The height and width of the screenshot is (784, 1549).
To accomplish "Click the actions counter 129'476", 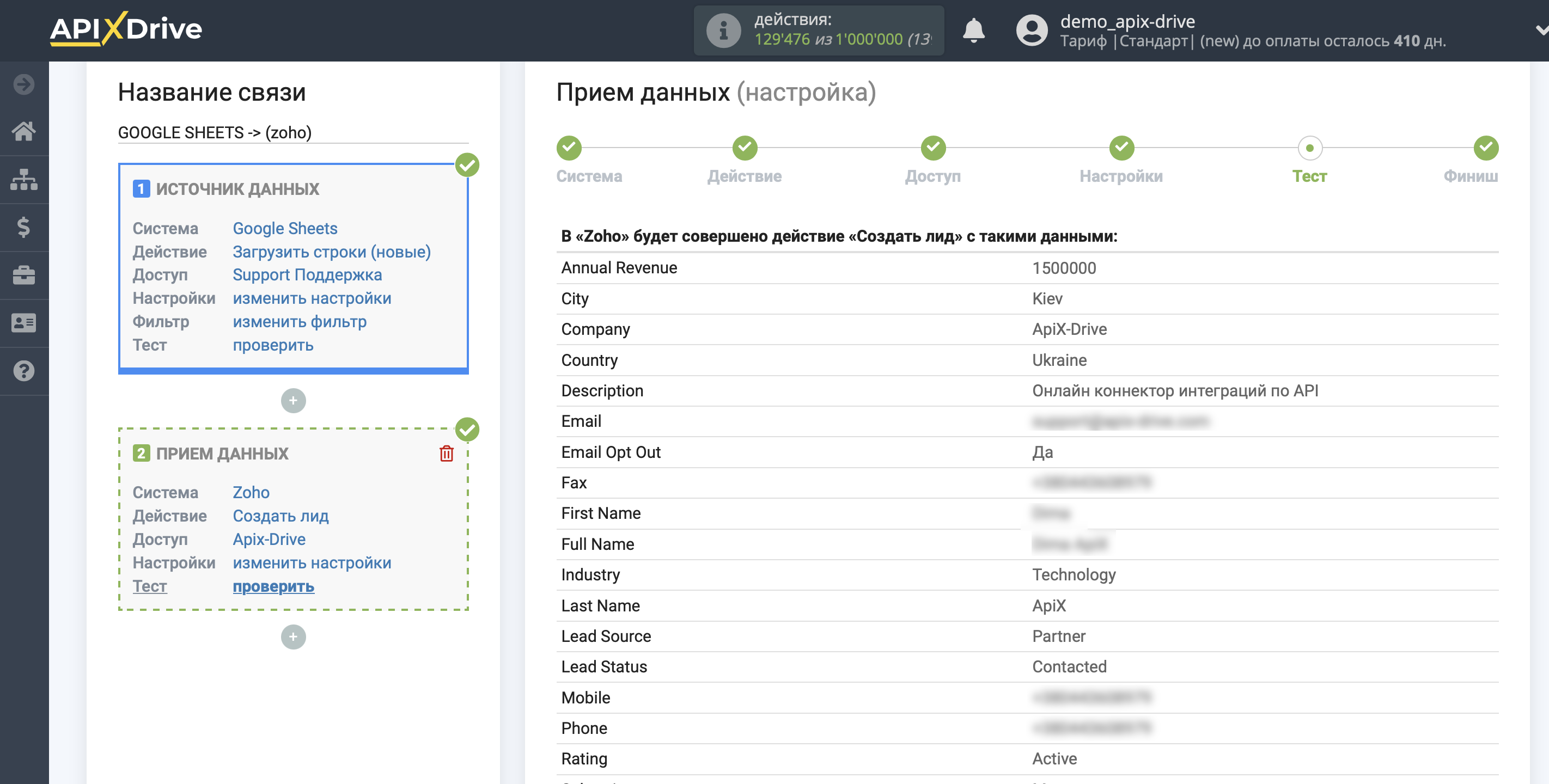I will tap(782, 39).
